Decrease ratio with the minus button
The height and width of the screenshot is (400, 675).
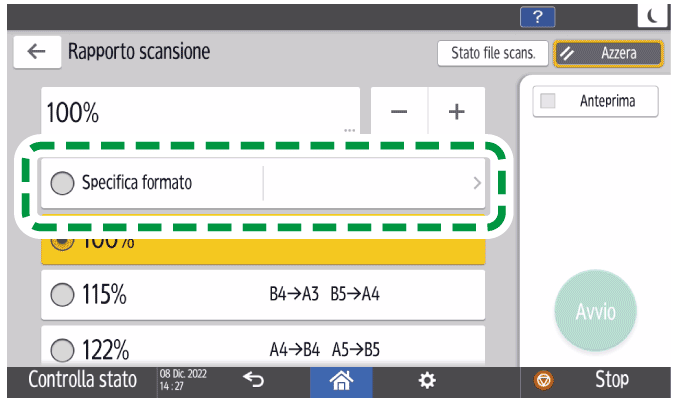[399, 112]
